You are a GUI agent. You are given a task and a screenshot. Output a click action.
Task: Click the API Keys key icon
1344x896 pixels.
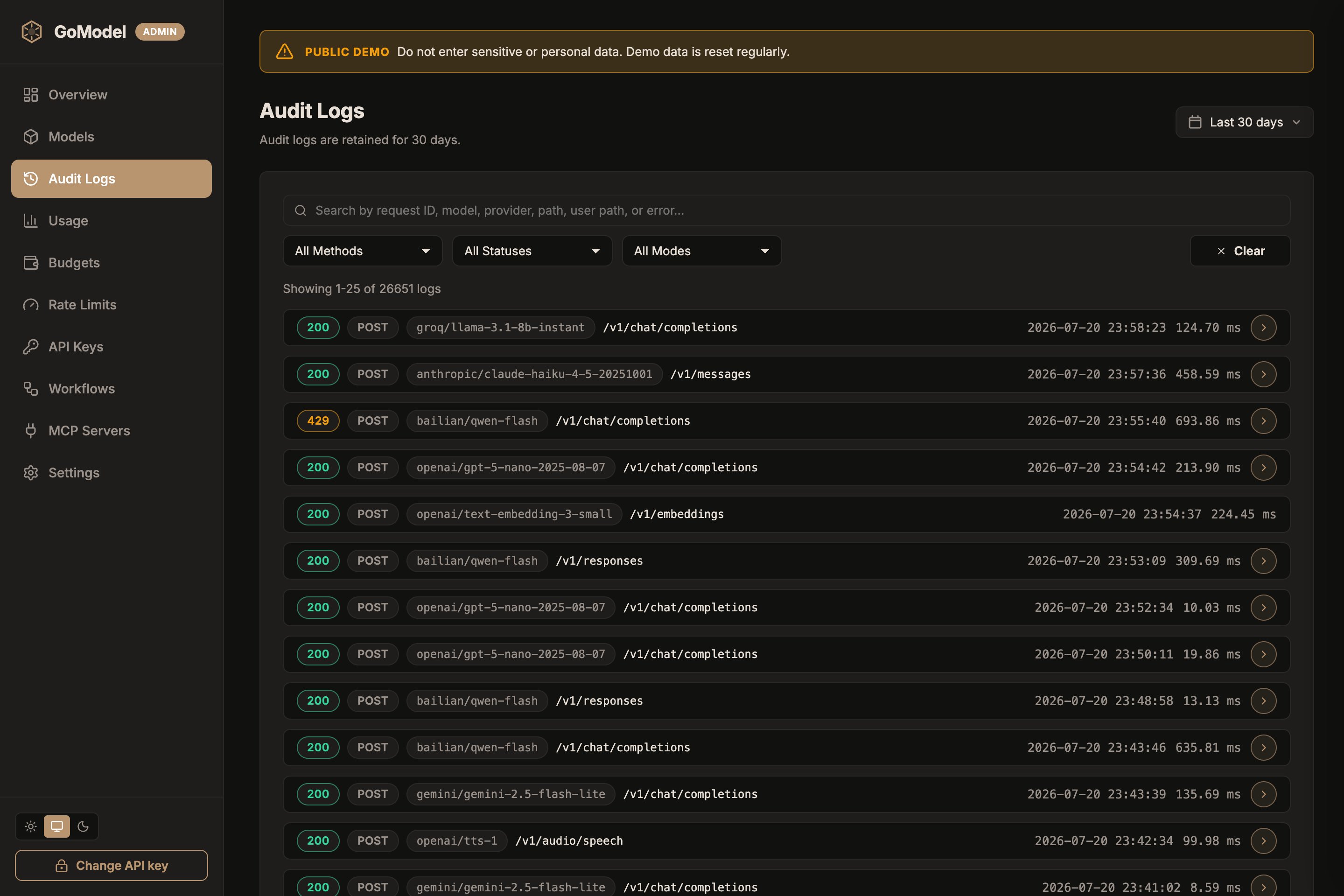click(x=31, y=347)
